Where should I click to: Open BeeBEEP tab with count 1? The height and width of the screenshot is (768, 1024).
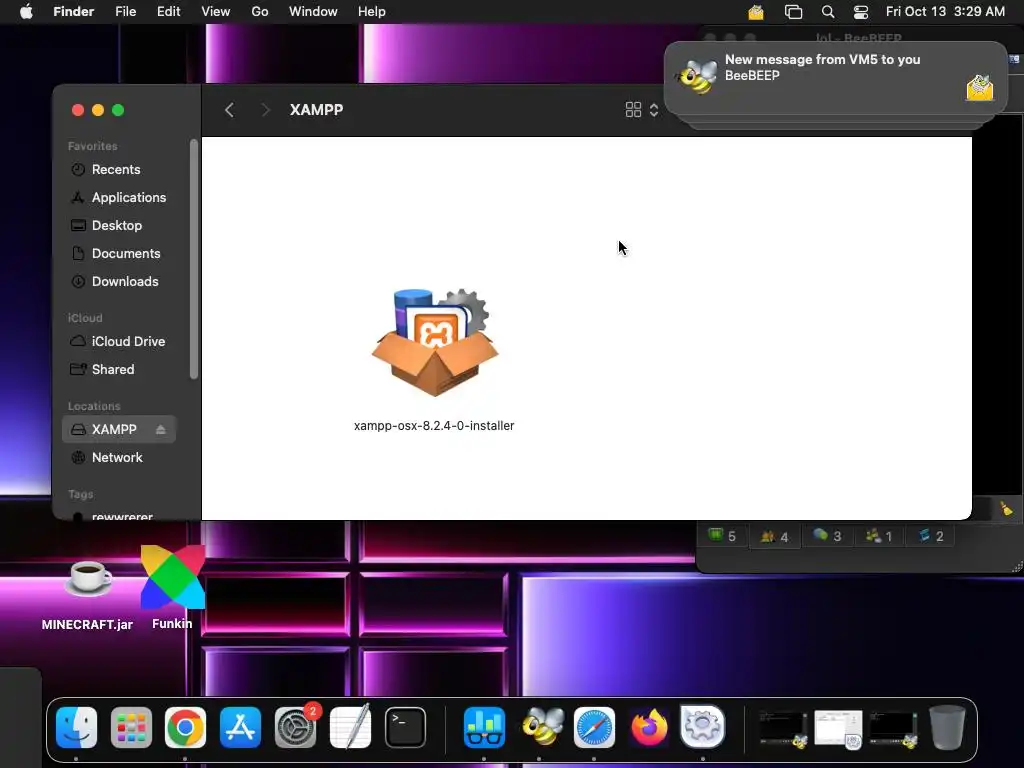click(x=879, y=536)
